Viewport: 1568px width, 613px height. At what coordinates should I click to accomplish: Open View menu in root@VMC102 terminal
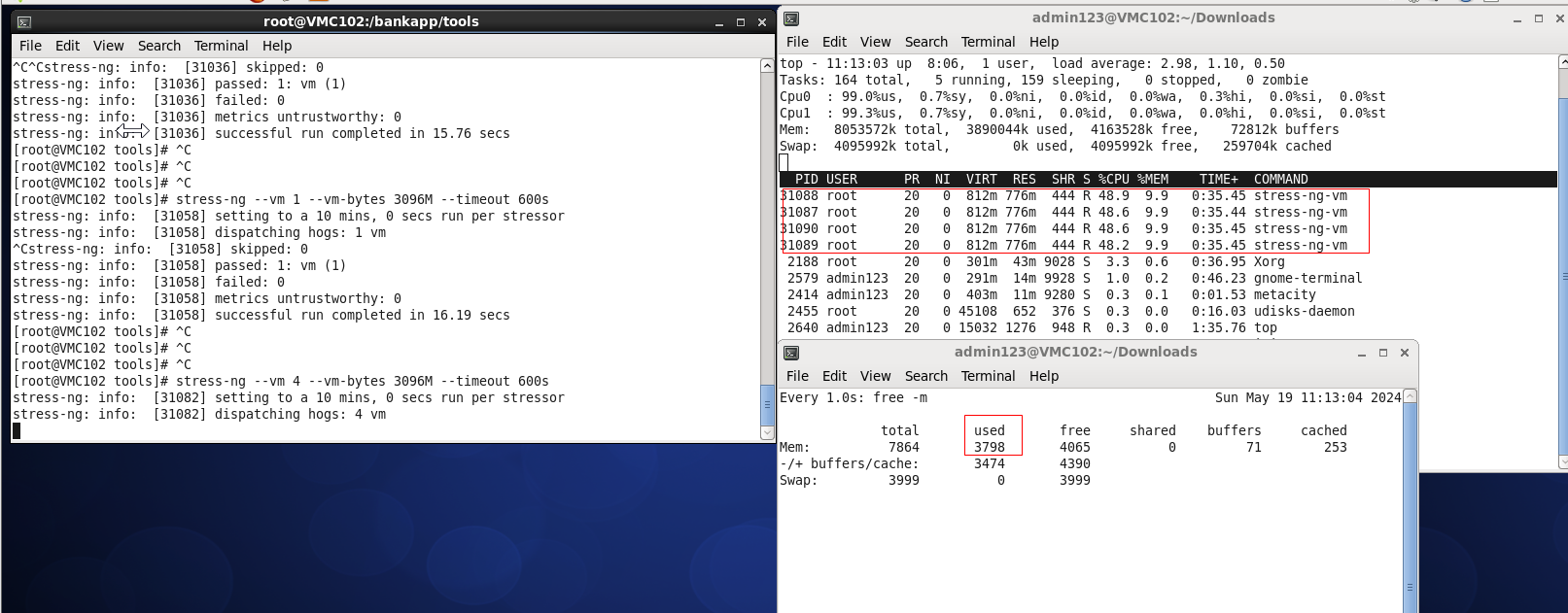[x=108, y=46]
